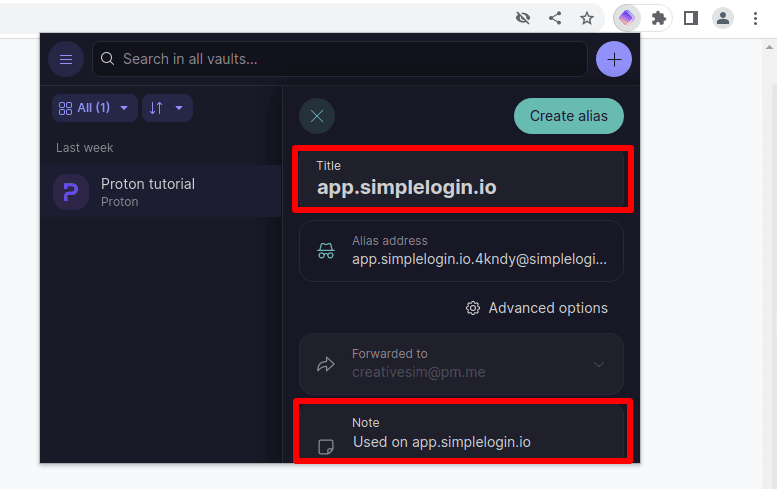Click the alias address incognito icon
The height and width of the screenshot is (489, 777).
(x=326, y=251)
